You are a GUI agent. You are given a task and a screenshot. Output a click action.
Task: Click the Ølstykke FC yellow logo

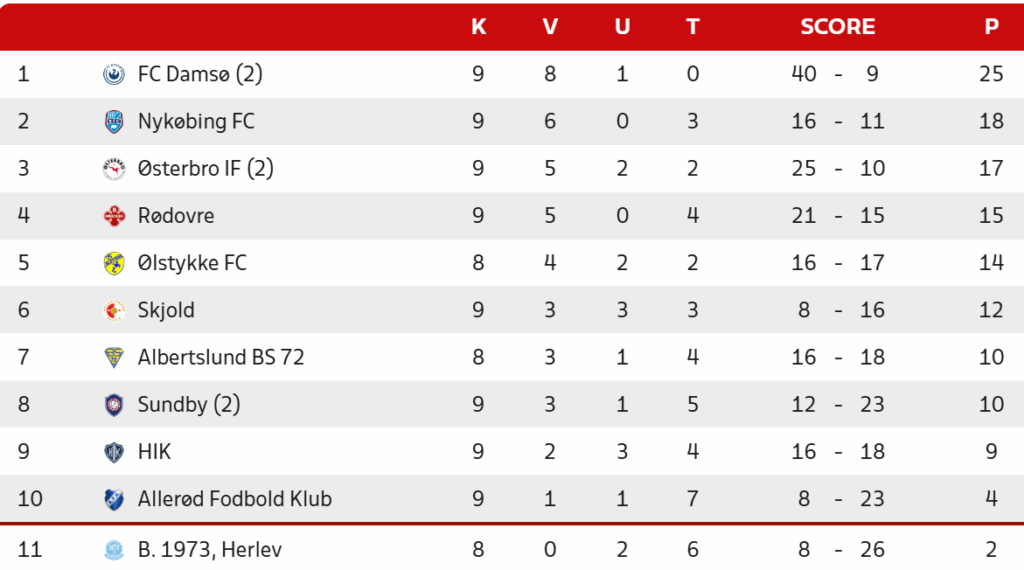(114, 263)
